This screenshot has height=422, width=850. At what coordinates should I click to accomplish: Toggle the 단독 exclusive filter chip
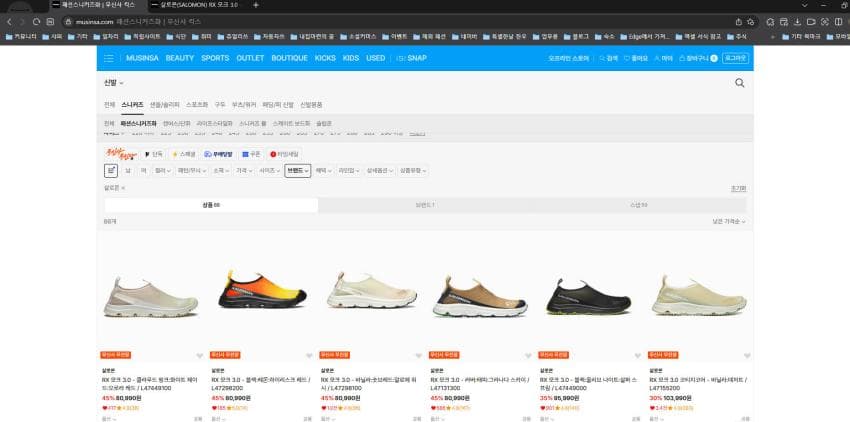[x=153, y=154]
